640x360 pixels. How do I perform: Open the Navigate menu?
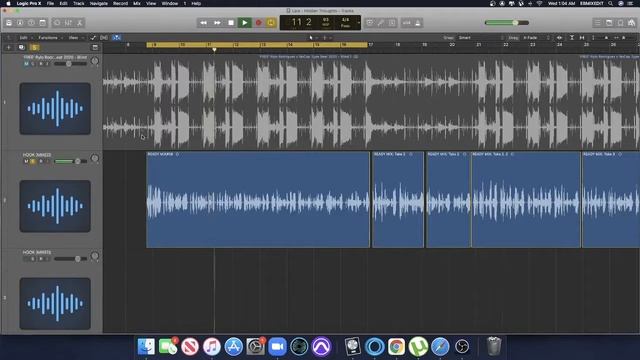98,3
